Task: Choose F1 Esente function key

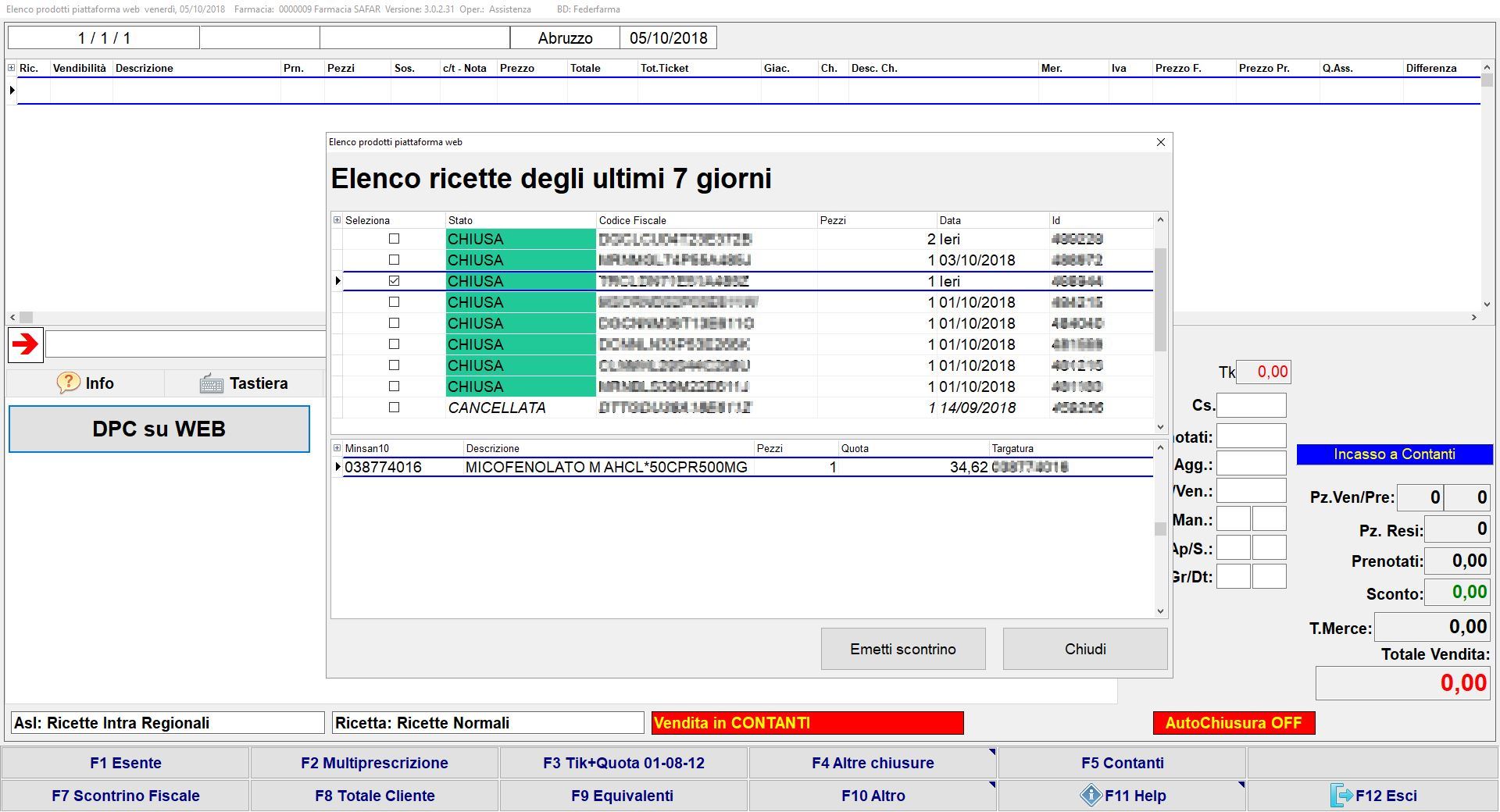Action: point(125,763)
